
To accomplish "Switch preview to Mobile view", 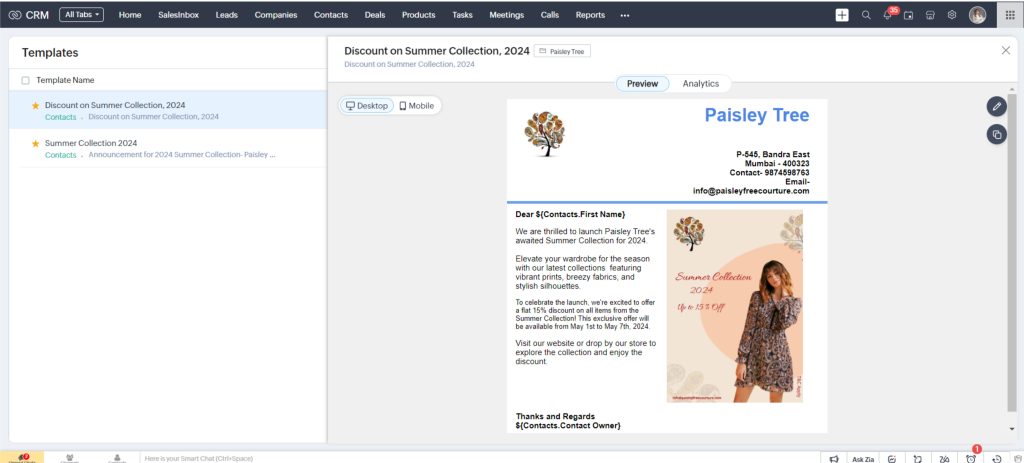I will pyautogui.click(x=417, y=106).
